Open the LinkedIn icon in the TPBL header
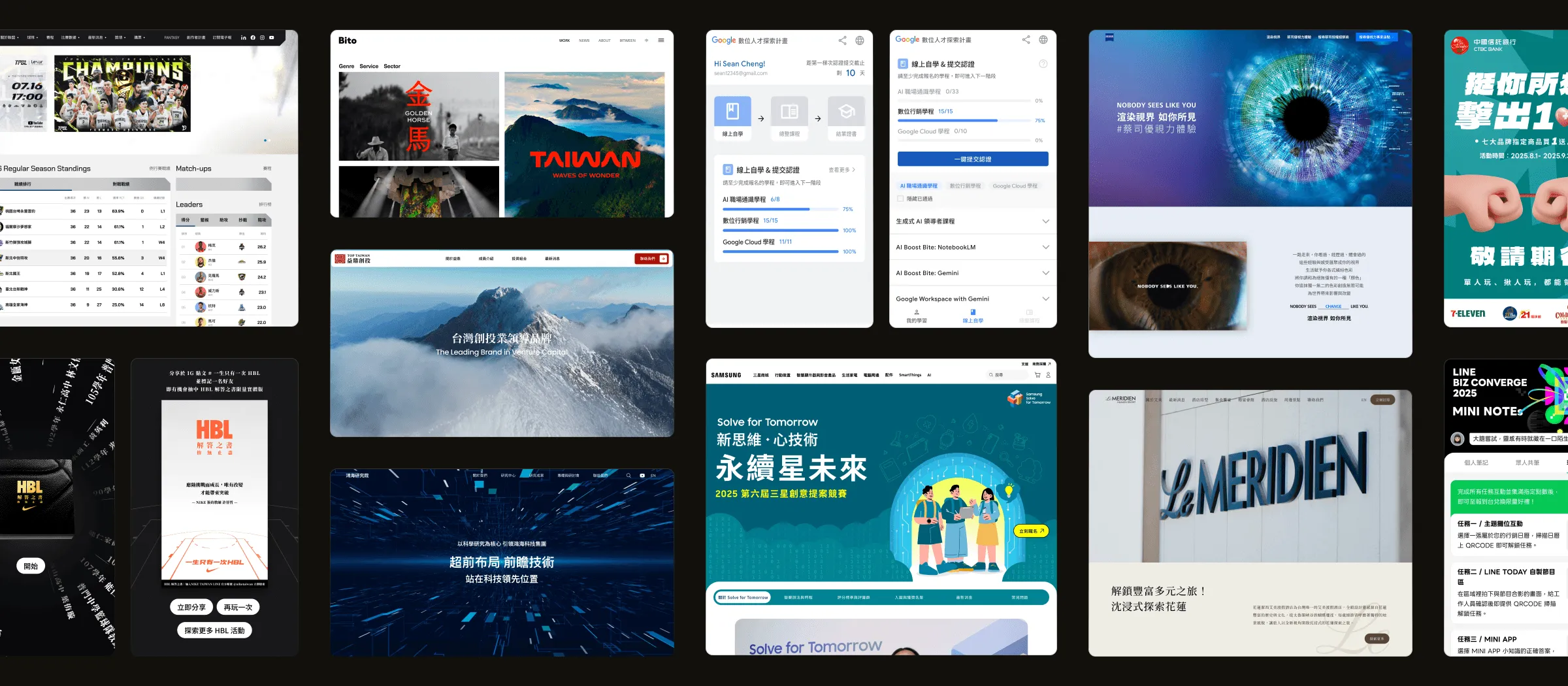This screenshot has height=686, width=1568. (x=244, y=38)
